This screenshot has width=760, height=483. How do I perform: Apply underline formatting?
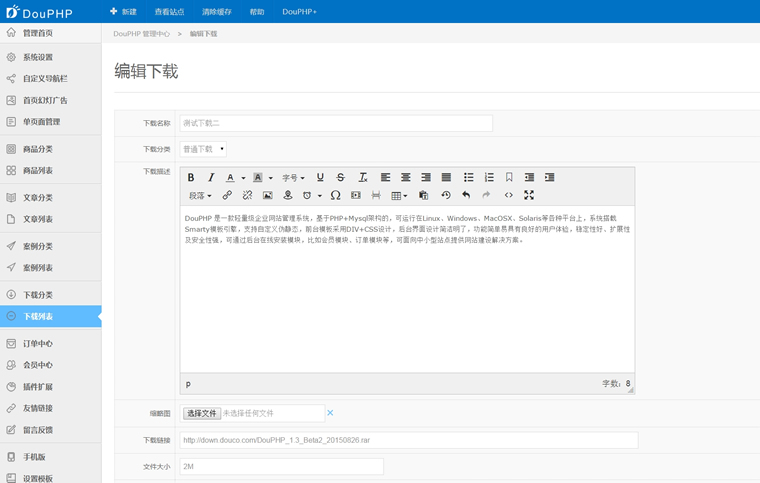tap(320, 177)
